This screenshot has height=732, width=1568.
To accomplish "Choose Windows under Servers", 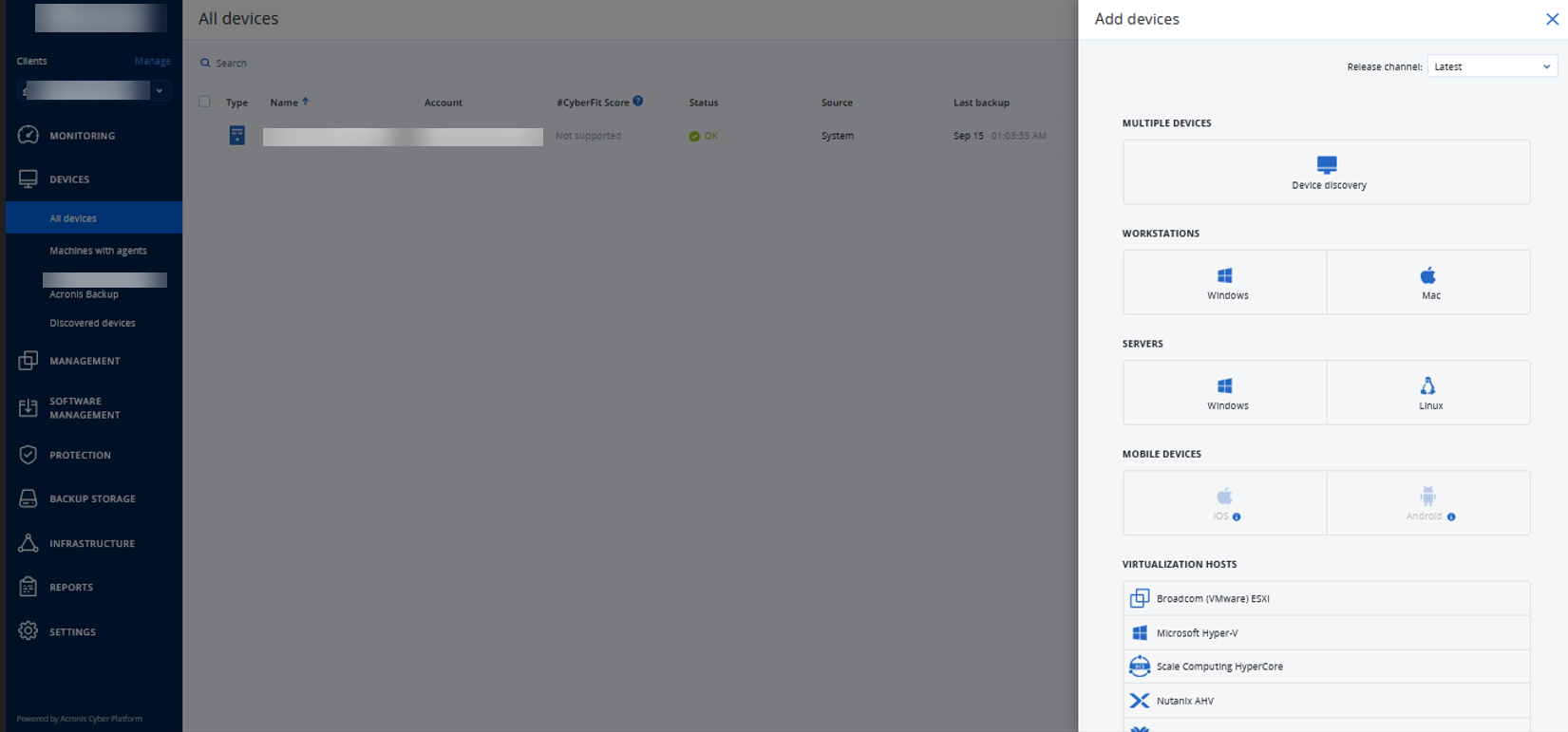I will [1225, 392].
